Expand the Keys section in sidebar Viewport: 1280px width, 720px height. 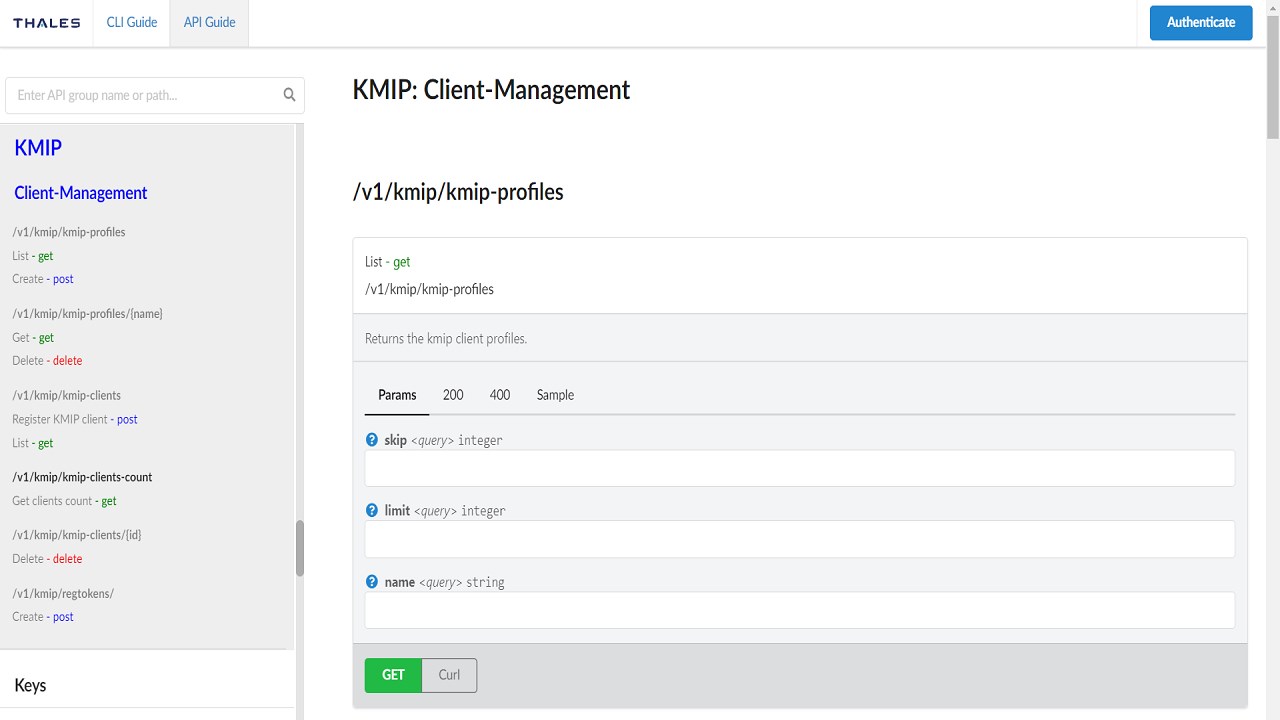coord(30,685)
